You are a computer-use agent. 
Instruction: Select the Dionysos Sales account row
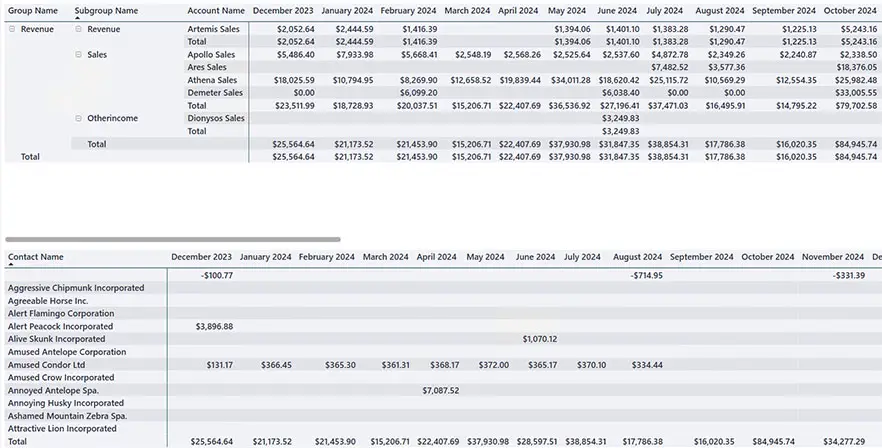click(216, 118)
